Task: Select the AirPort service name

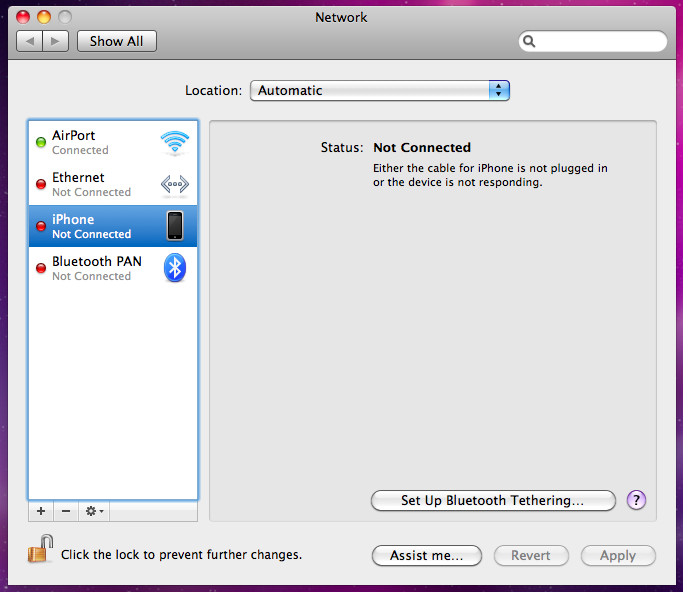Action: (x=74, y=135)
